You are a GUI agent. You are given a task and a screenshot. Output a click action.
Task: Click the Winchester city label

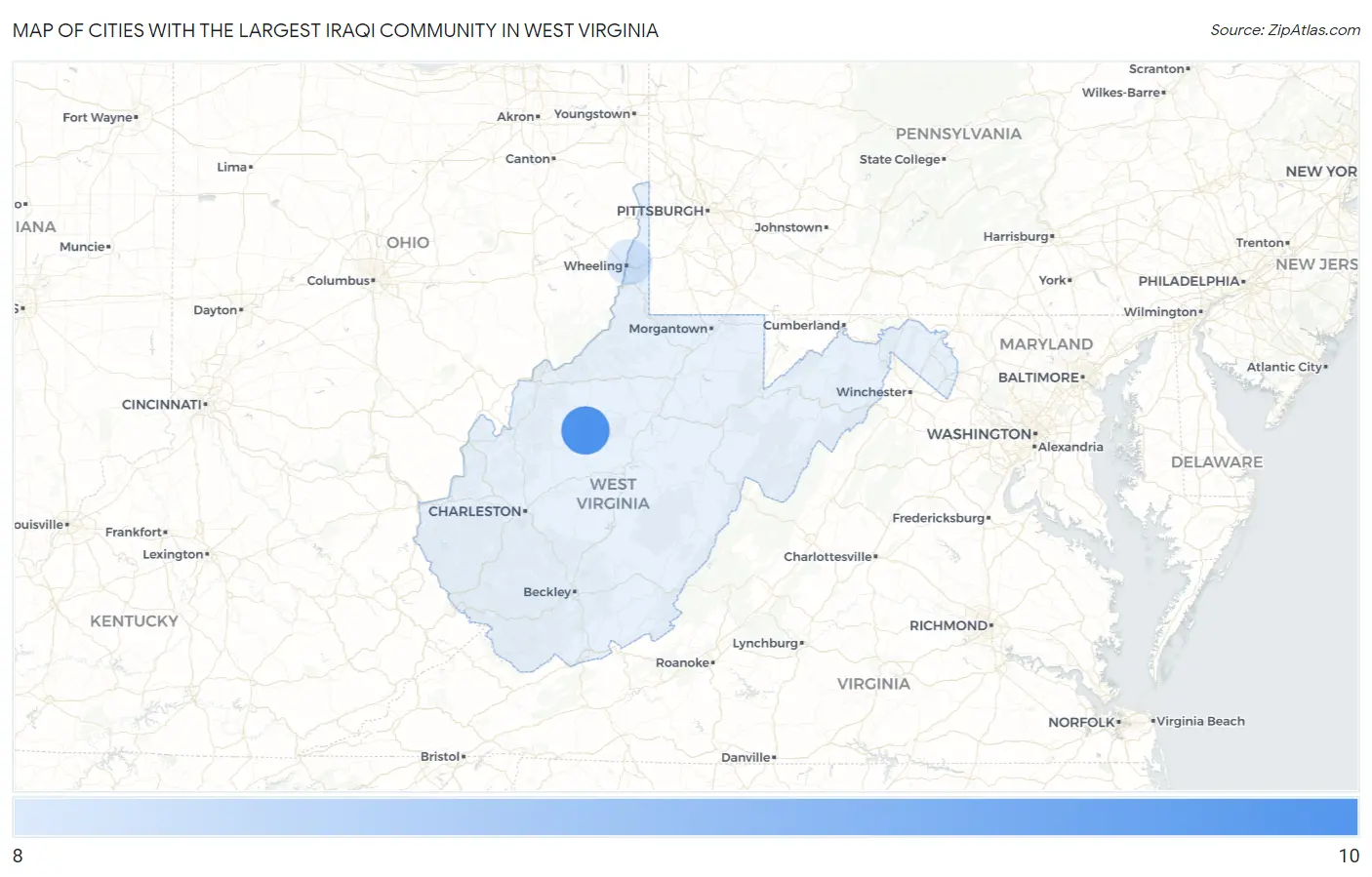872,392
